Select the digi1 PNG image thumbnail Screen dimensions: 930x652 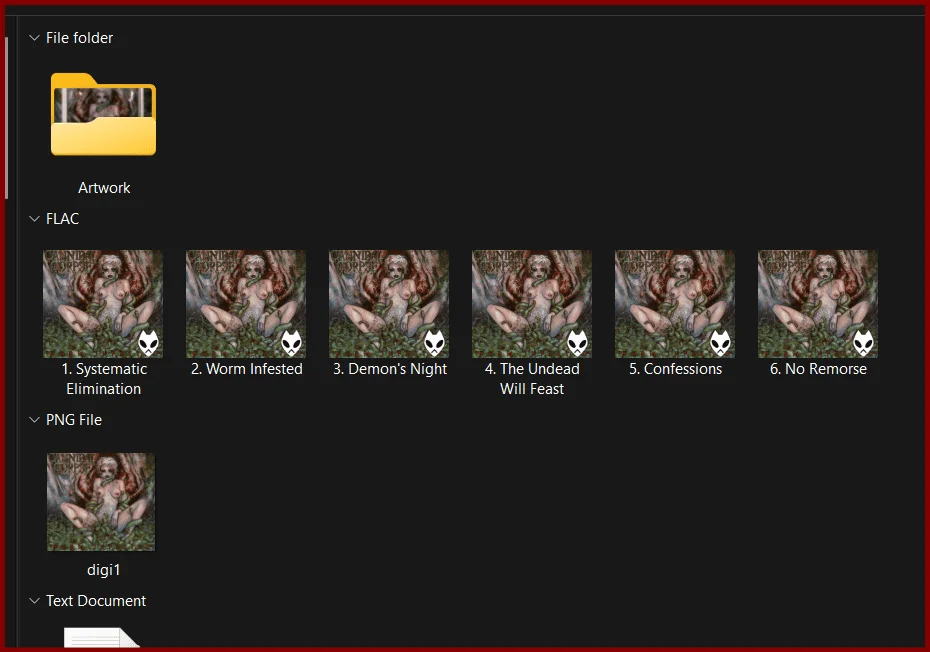[x=101, y=502]
